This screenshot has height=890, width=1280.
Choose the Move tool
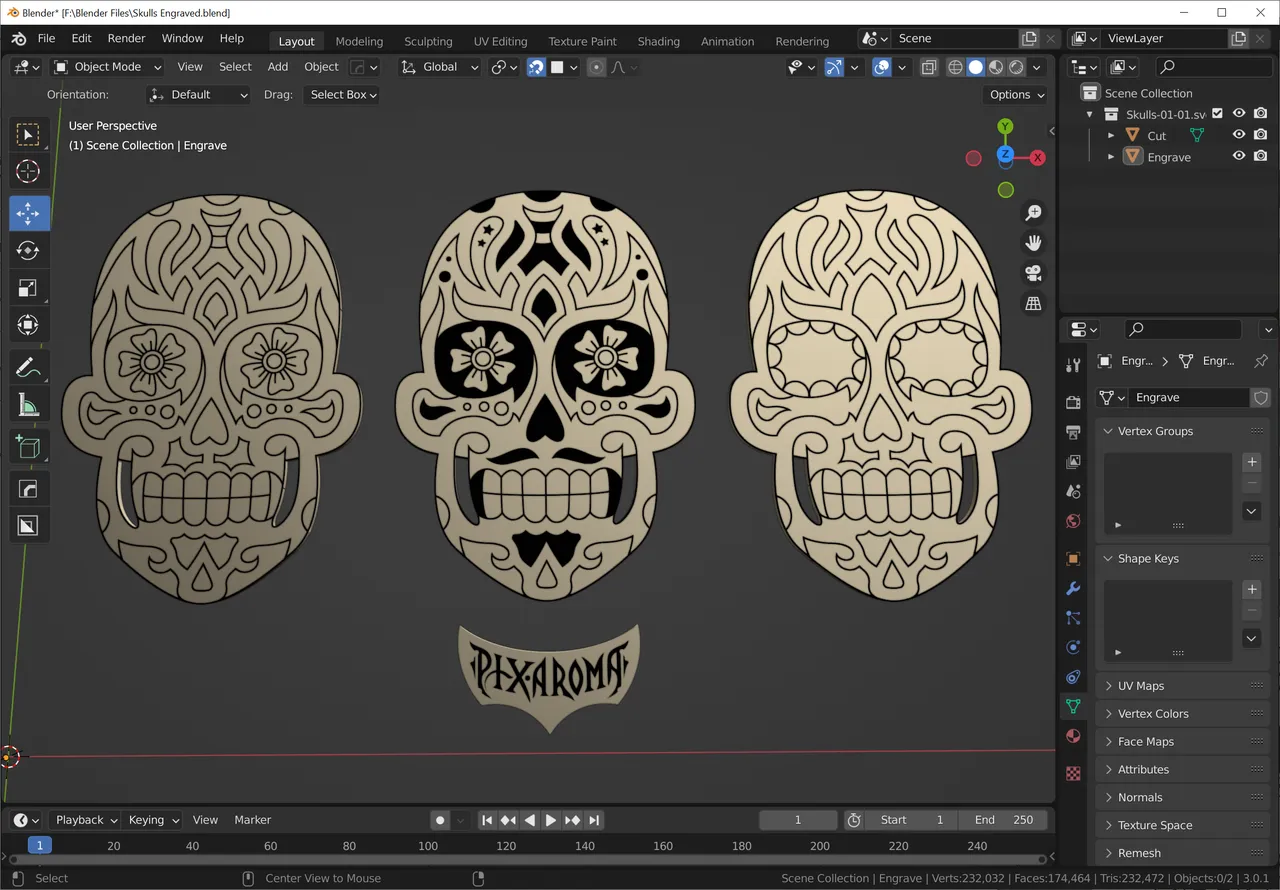click(28, 213)
